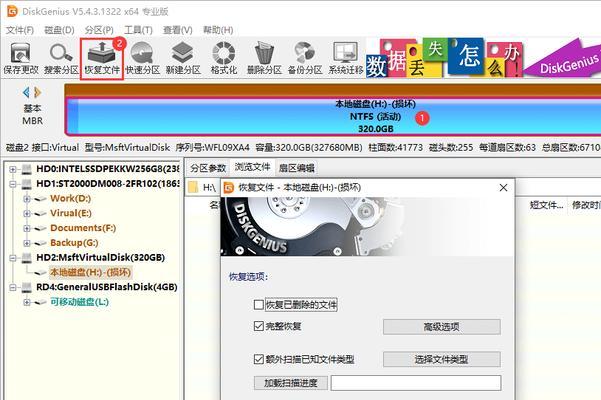Expand the Work(D:) partition node
The height and width of the screenshot is (400, 601).
[27, 199]
